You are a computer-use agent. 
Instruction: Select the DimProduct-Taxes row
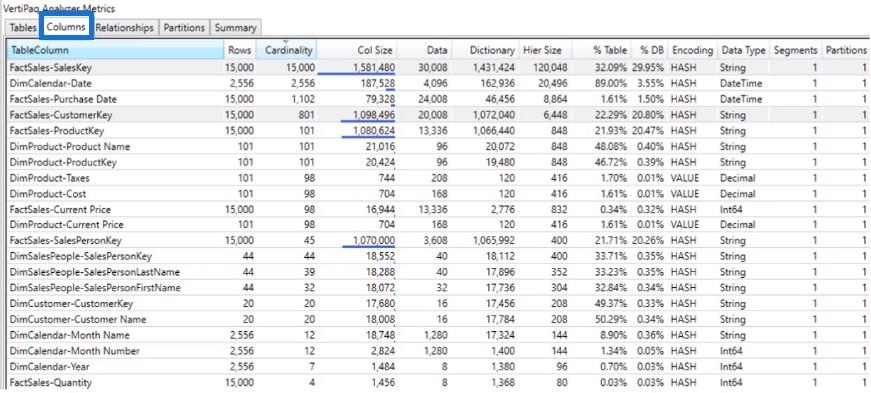click(438, 178)
